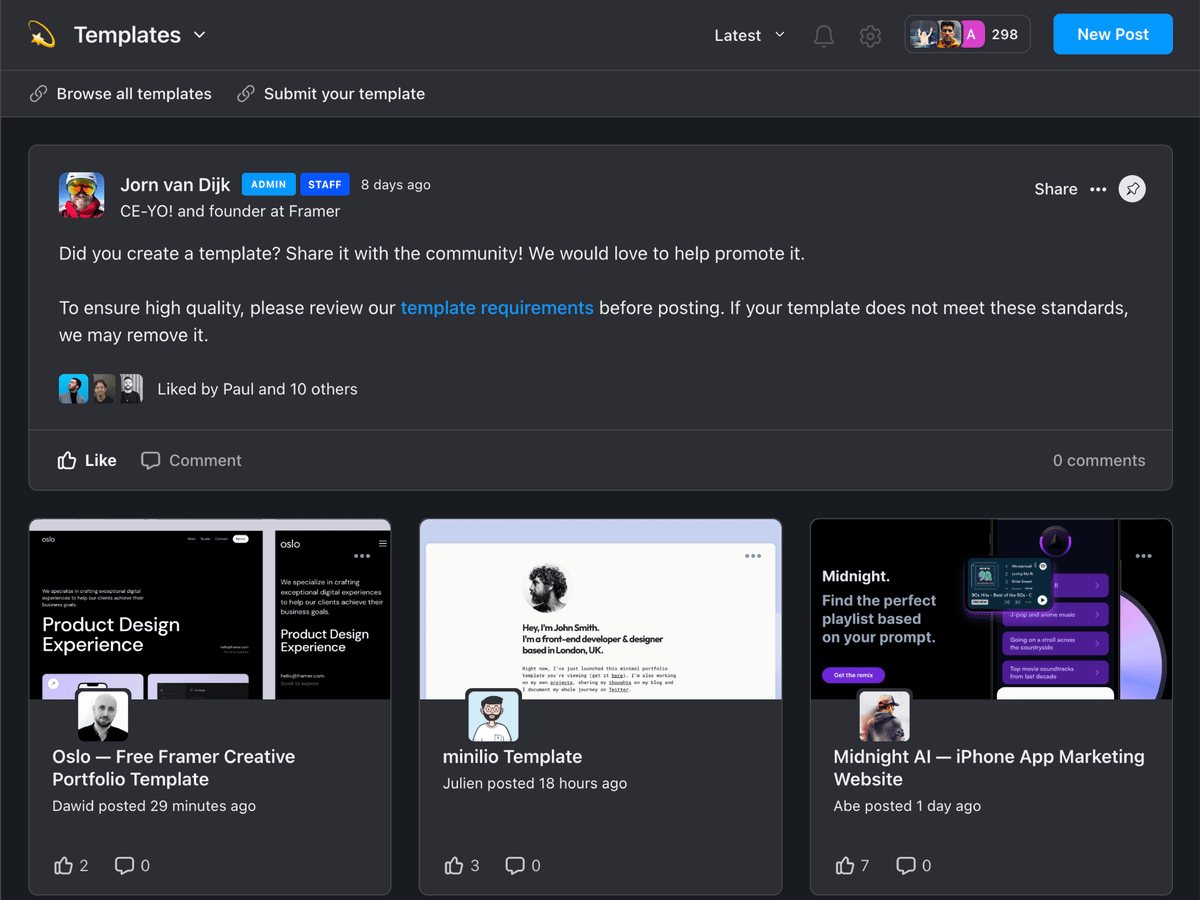This screenshot has height=900, width=1200.
Task: Like the Oslo template post
Action: 65,865
